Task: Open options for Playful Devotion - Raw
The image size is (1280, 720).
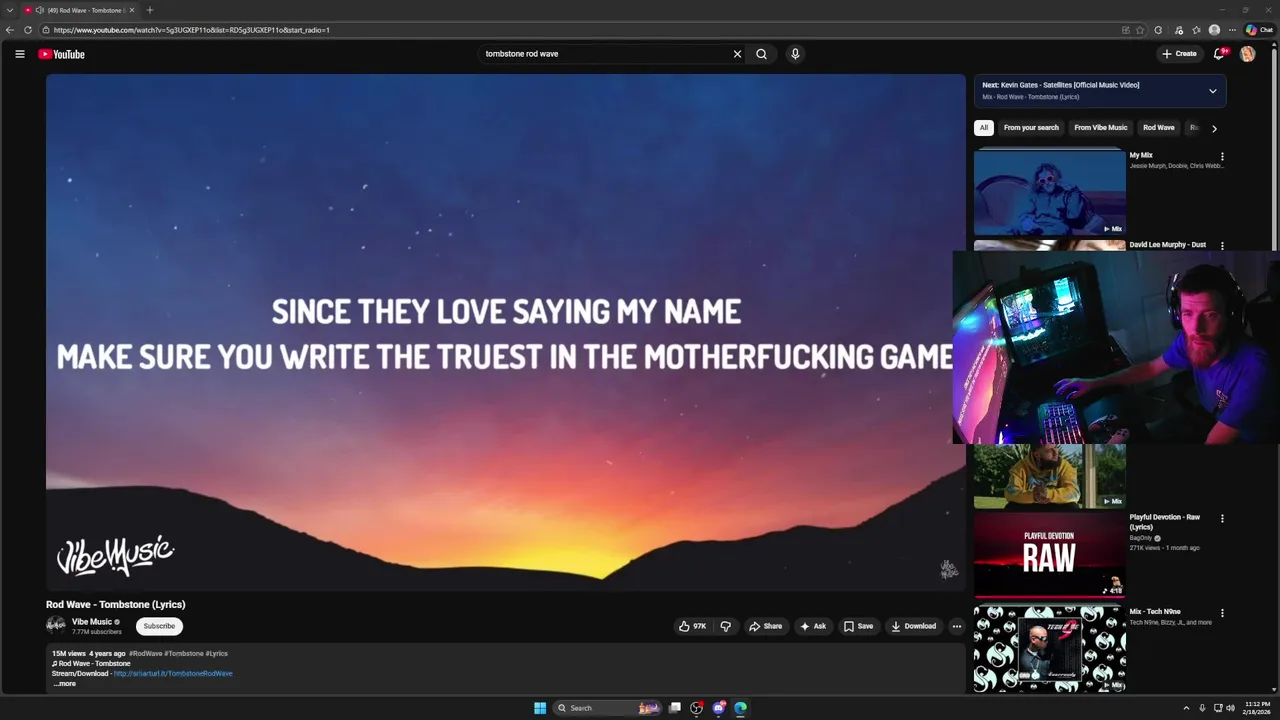Action: tap(1222, 519)
